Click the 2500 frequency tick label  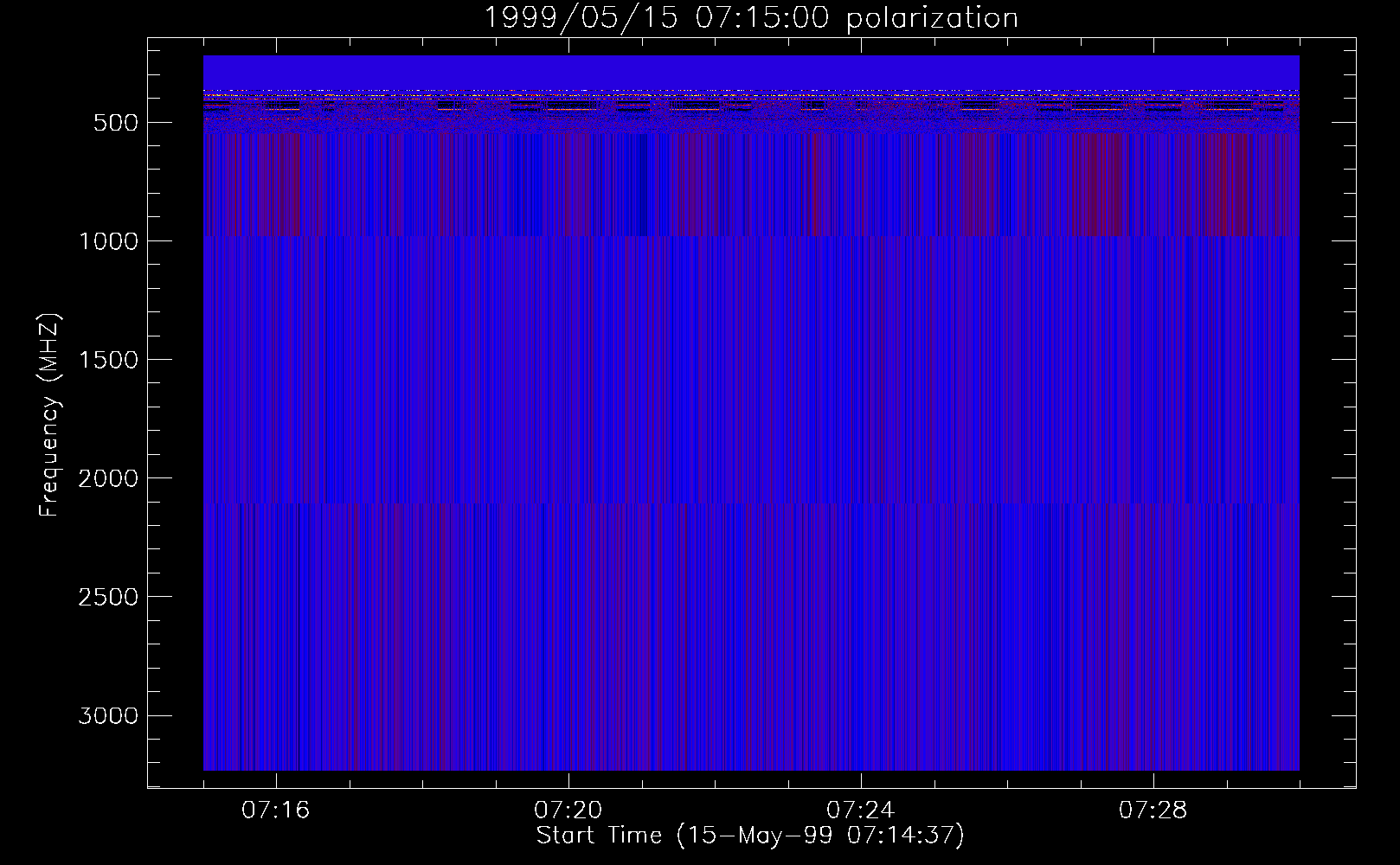click(108, 597)
